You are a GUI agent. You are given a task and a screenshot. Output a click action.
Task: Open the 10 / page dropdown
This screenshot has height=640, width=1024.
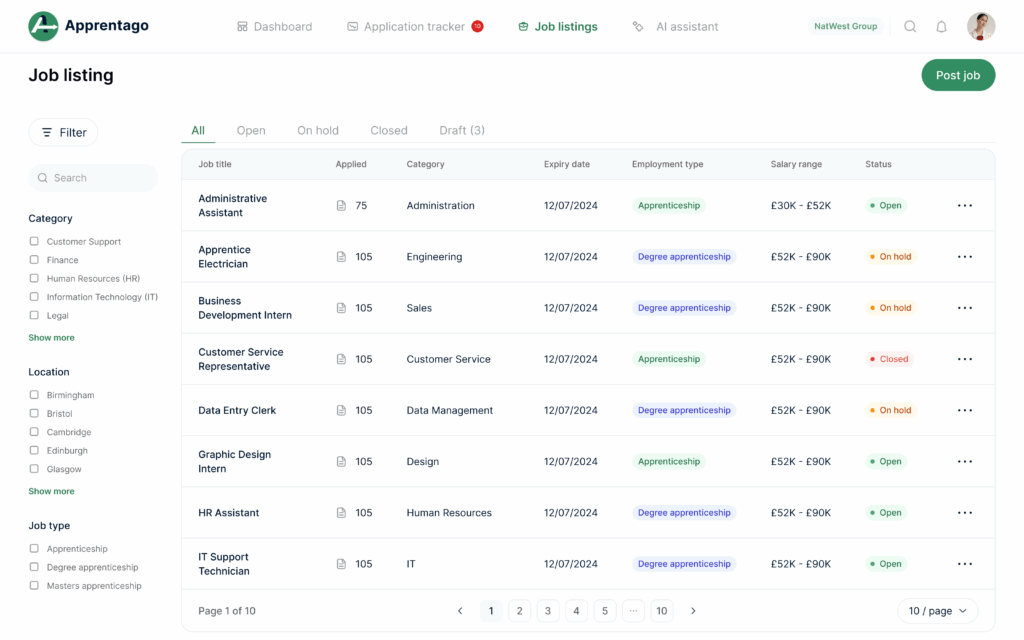937,611
